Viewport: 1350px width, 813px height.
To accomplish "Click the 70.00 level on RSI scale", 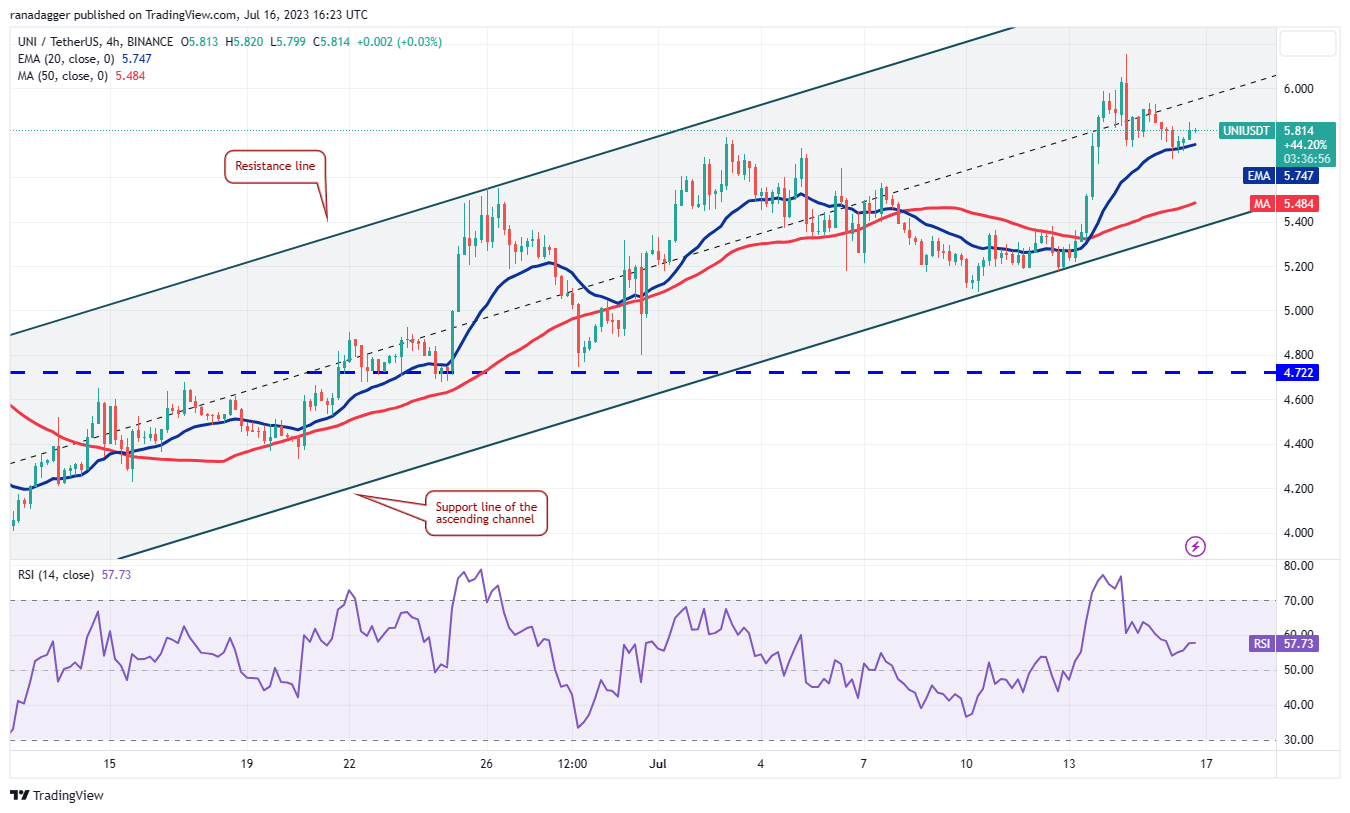I will click(1298, 601).
